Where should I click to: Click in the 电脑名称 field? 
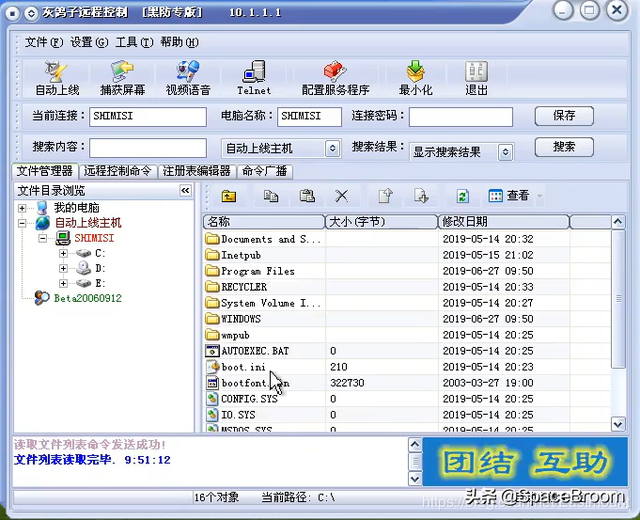pos(309,117)
